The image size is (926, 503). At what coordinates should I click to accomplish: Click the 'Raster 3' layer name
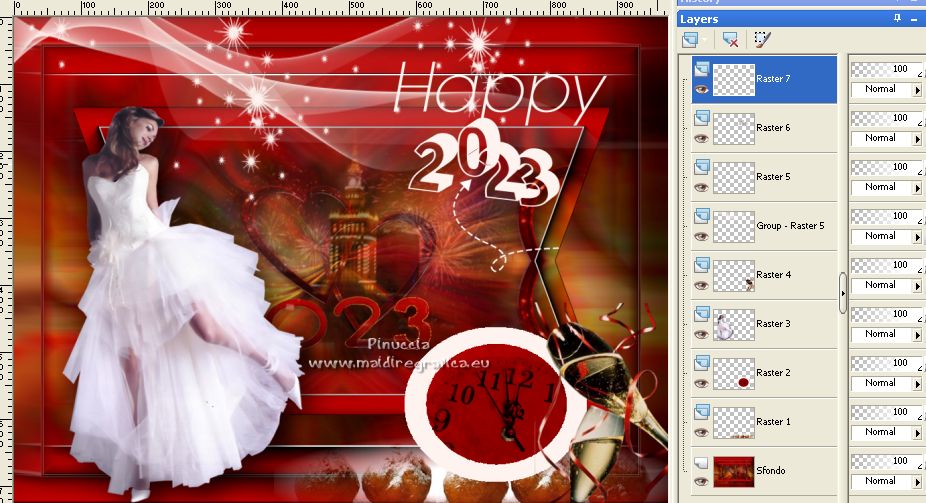tap(773, 324)
